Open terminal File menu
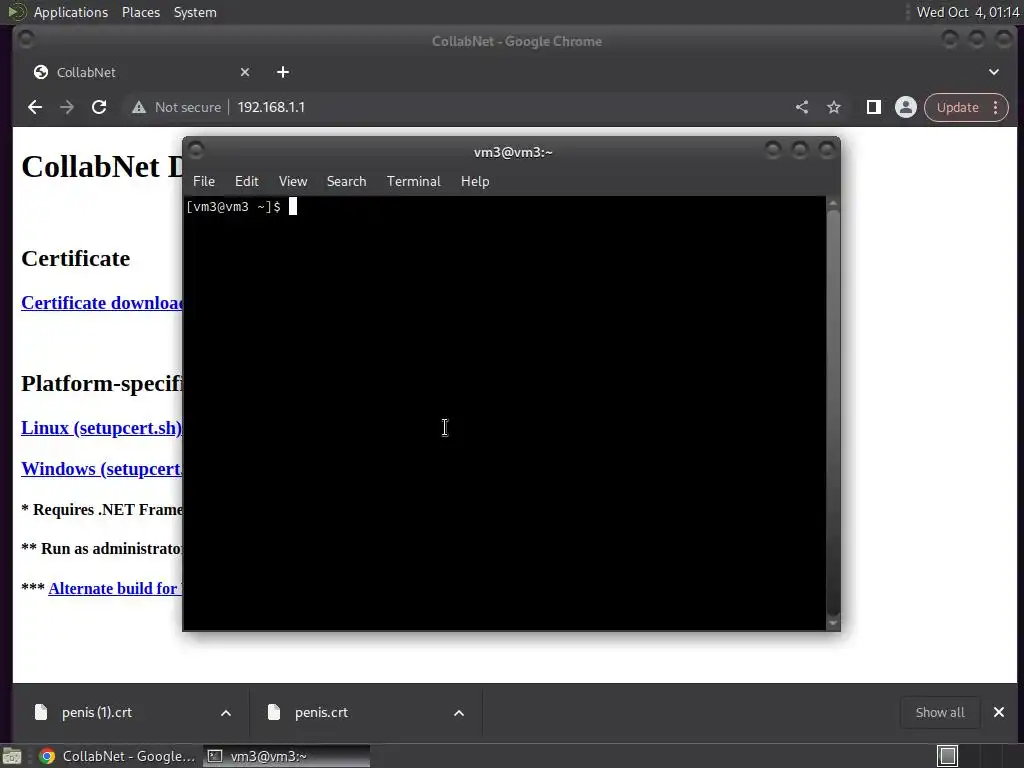Image resolution: width=1024 pixels, height=768 pixels. pyautogui.click(x=204, y=182)
